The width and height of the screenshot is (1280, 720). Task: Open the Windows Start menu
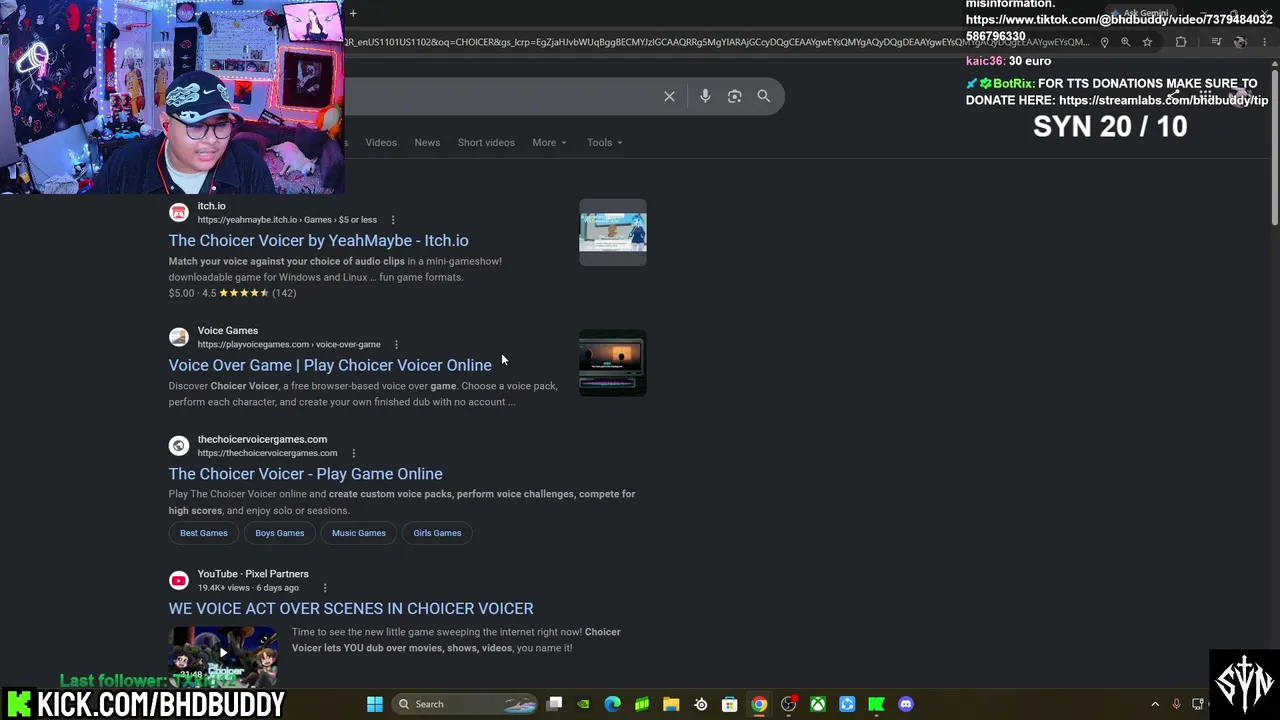tap(375, 704)
